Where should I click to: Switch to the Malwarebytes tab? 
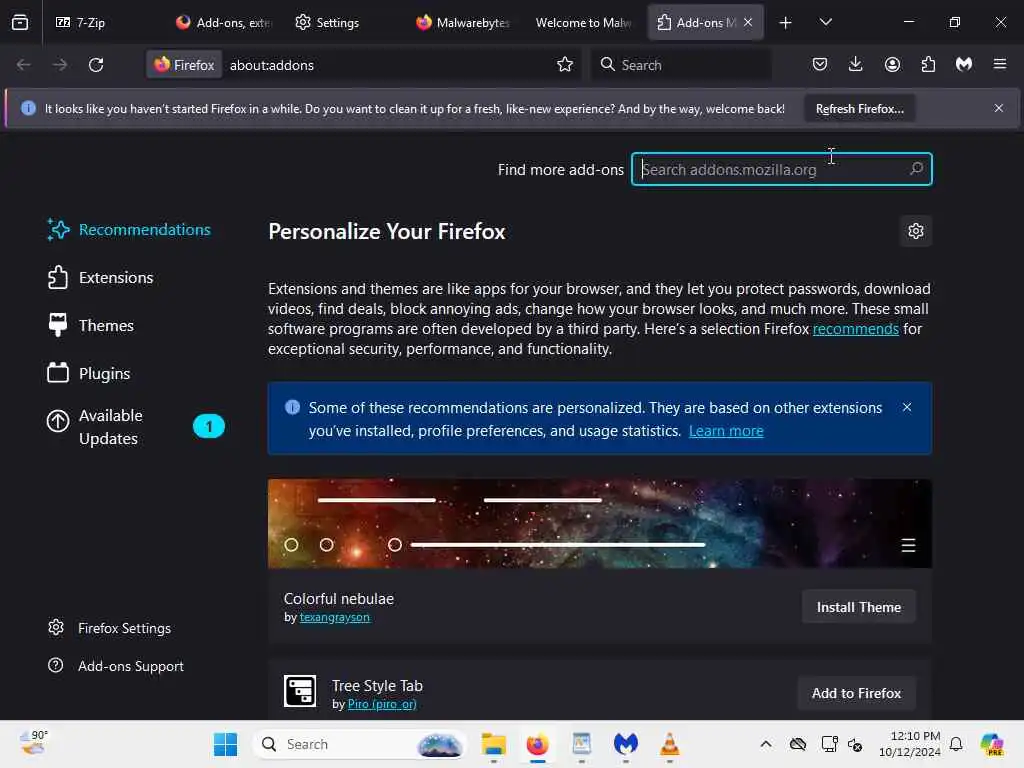coord(463,22)
